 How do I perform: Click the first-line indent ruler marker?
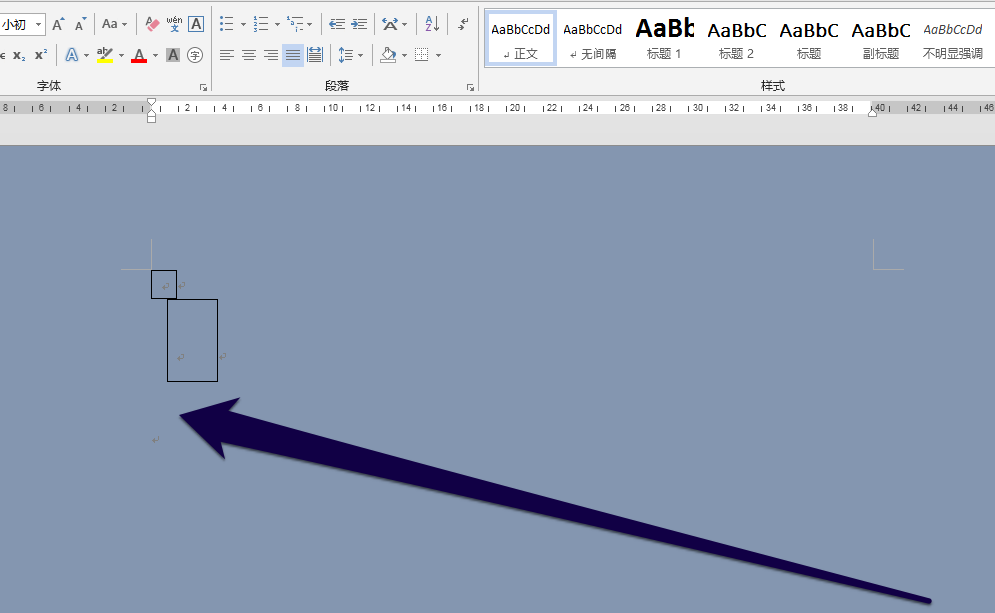[151, 102]
